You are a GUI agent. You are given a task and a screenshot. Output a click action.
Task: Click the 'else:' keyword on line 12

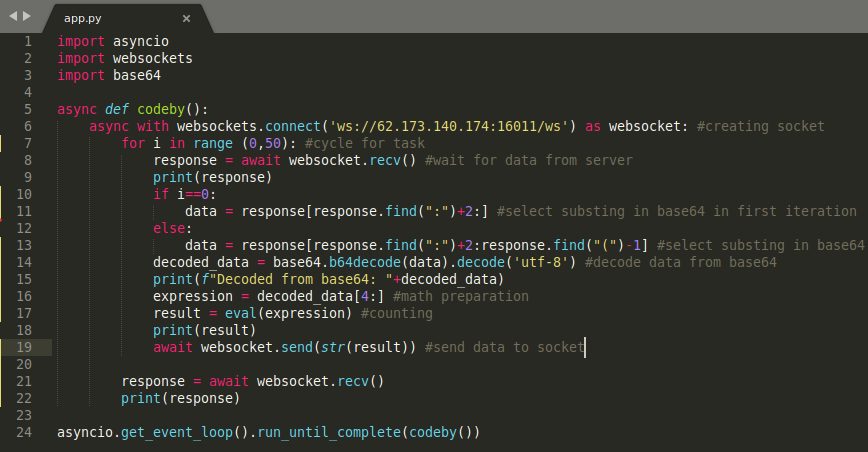coord(173,228)
